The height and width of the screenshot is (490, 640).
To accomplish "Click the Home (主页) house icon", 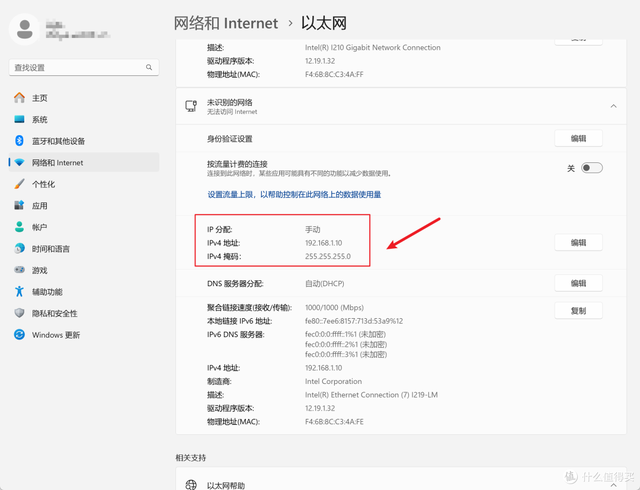I will click(x=19, y=98).
